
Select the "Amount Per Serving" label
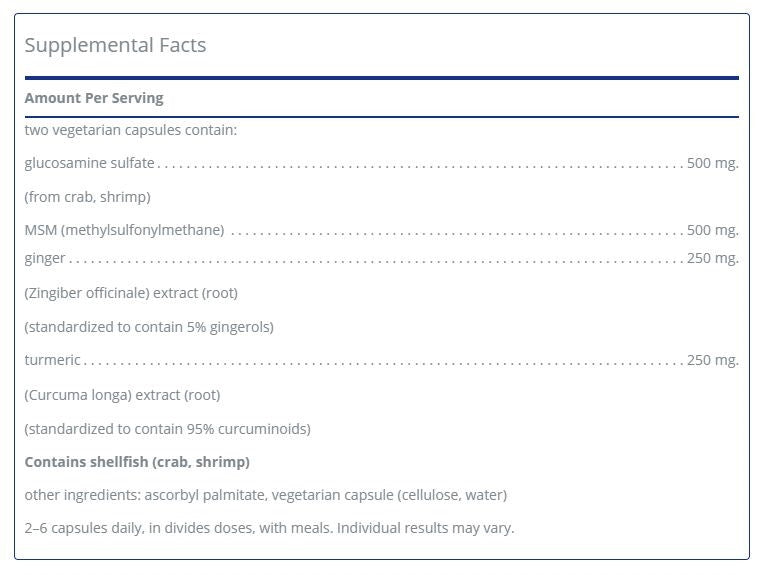[x=94, y=98]
